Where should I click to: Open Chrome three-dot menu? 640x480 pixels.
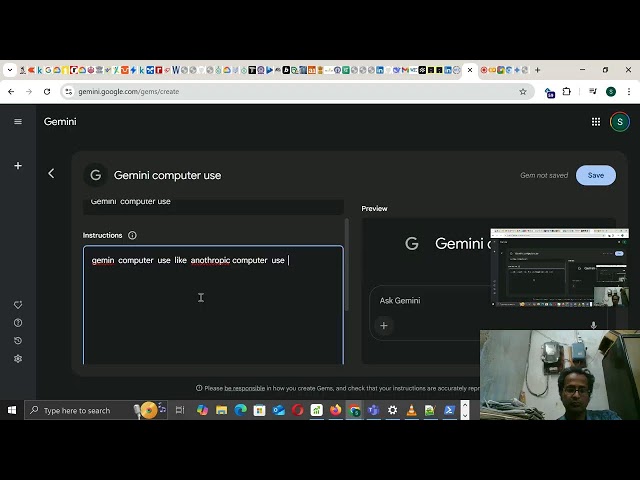[629, 91]
